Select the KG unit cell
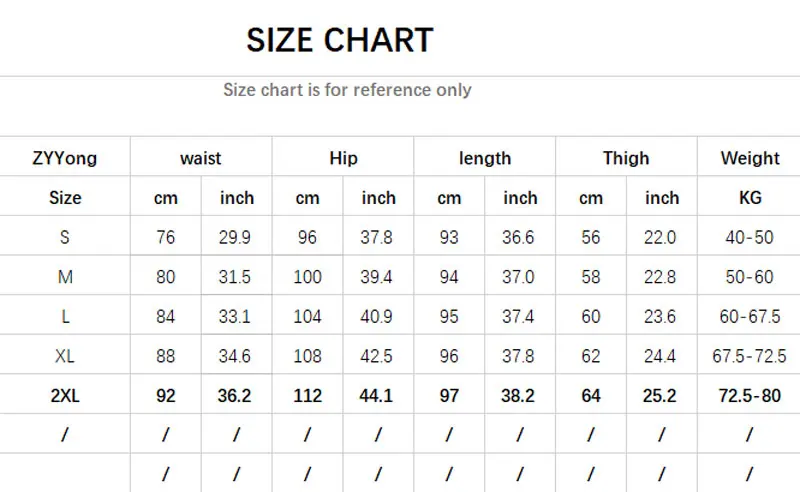 (x=750, y=198)
